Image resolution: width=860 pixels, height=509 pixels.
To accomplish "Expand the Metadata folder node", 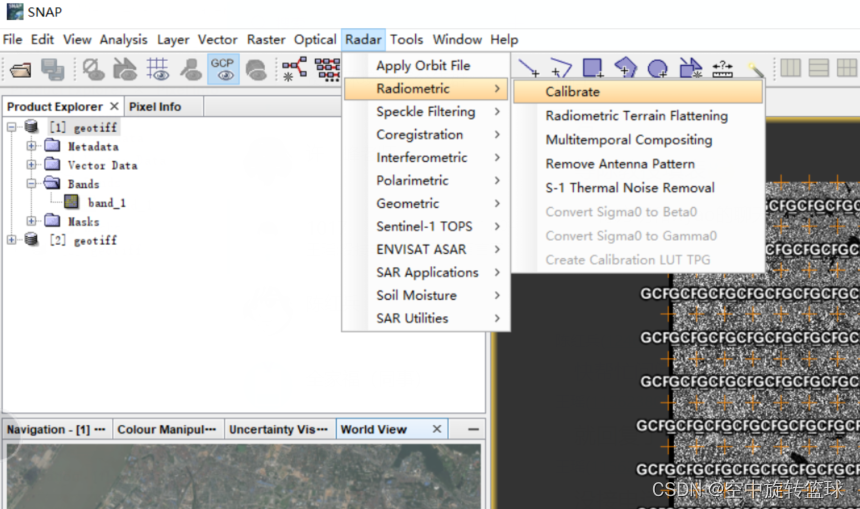I will tap(32, 146).
